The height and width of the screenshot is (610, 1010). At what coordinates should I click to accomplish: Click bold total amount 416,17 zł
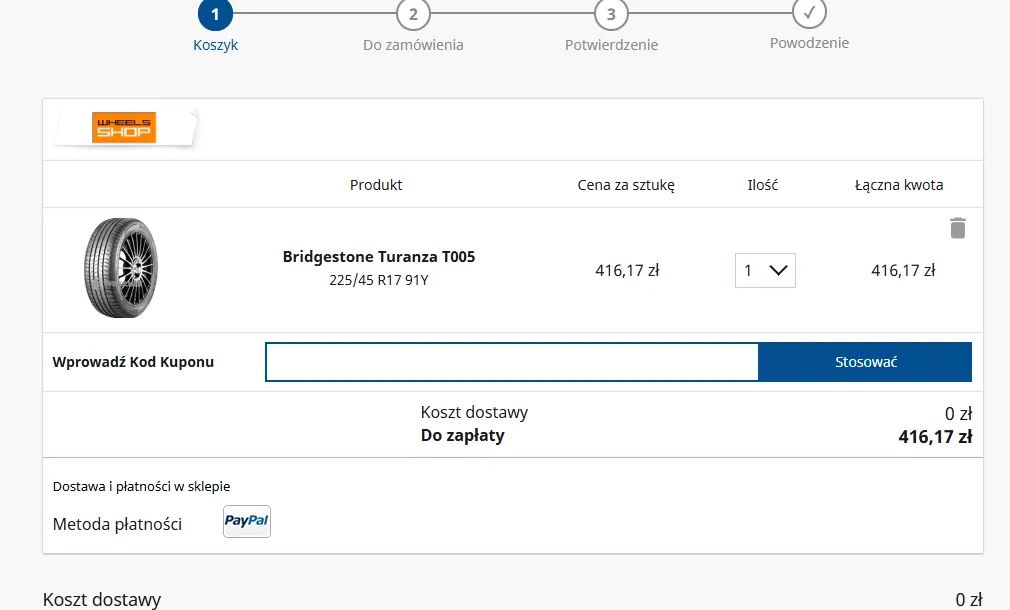click(935, 437)
